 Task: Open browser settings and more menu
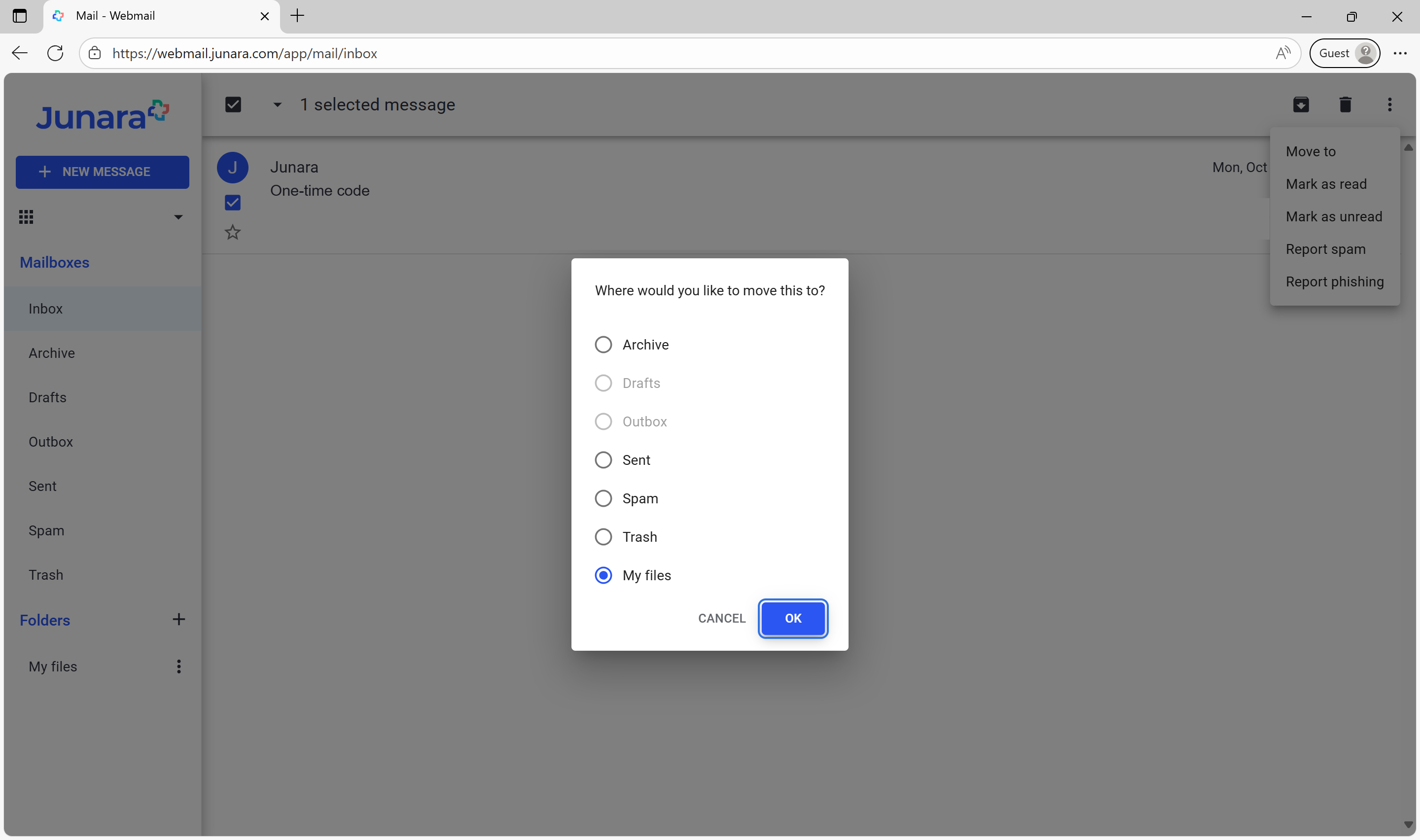(x=1400, y=53)
